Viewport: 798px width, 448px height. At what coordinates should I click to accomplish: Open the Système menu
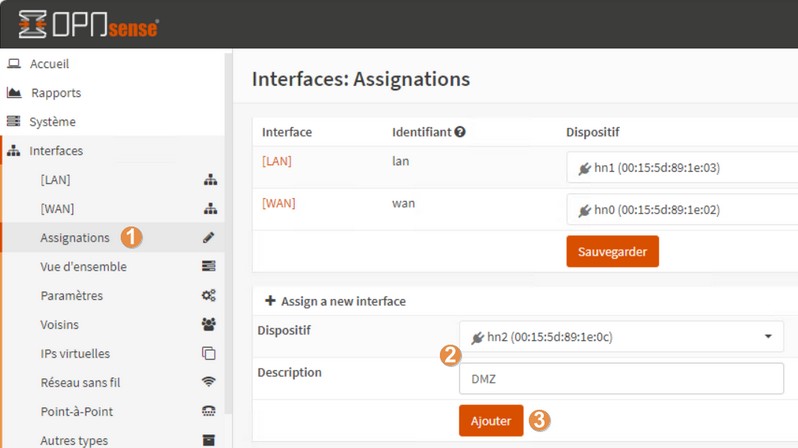pyautogui.click(x=52, y=122)
